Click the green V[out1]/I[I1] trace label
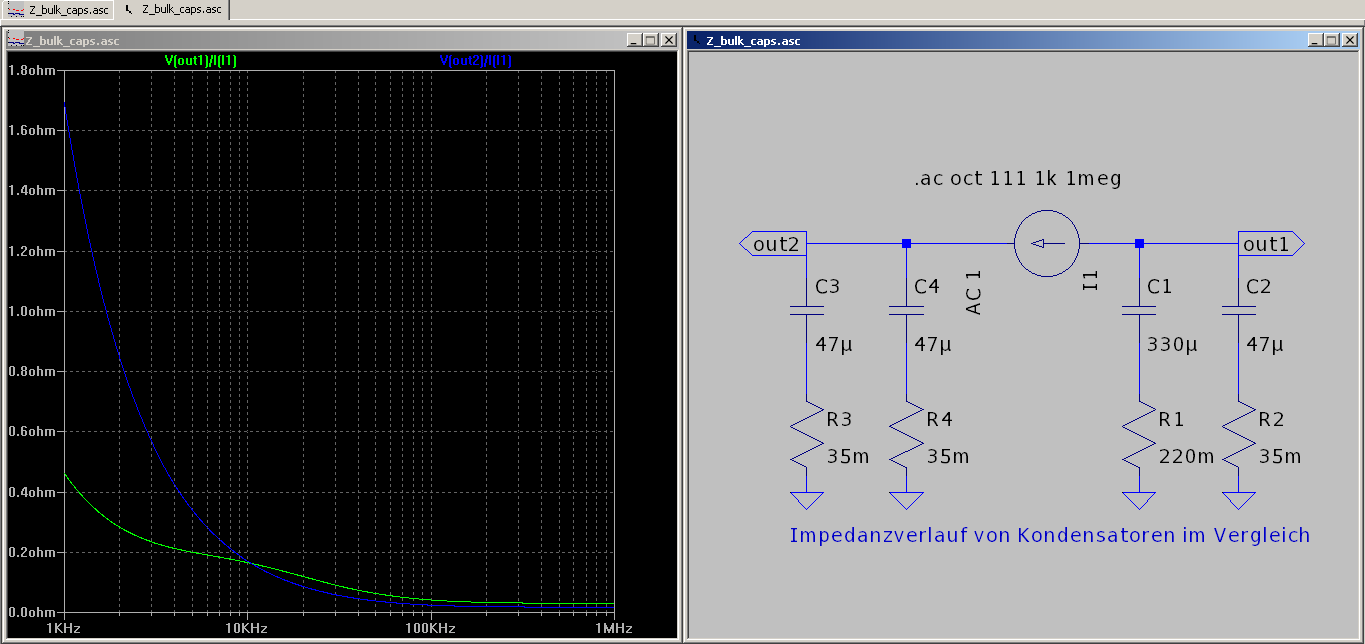Image resolution: width=1365 pixels, height=644 pixels. 200,61
